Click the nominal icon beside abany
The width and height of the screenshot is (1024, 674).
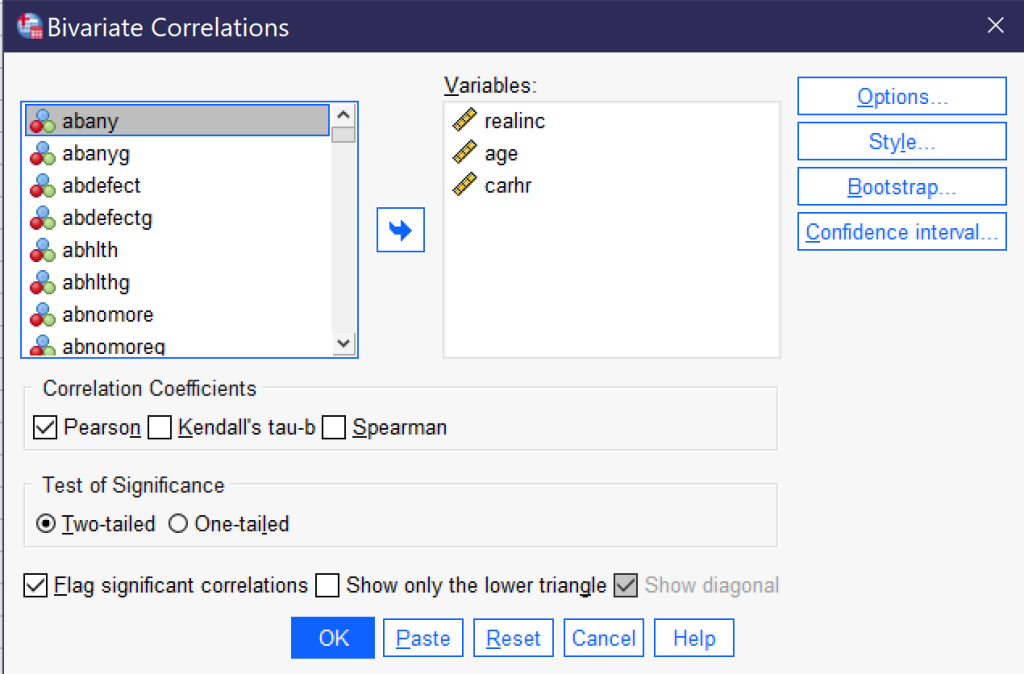click(x=42, y=121)
